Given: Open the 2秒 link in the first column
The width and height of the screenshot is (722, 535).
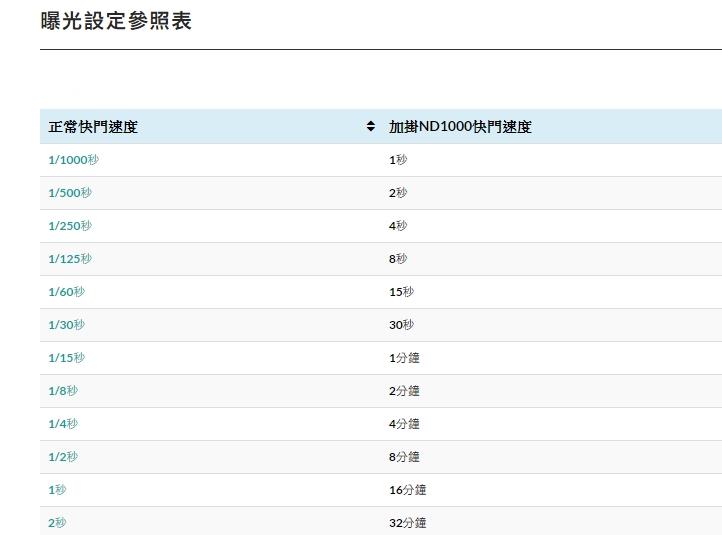Looking at the screenshot, I should coord(57,523).
